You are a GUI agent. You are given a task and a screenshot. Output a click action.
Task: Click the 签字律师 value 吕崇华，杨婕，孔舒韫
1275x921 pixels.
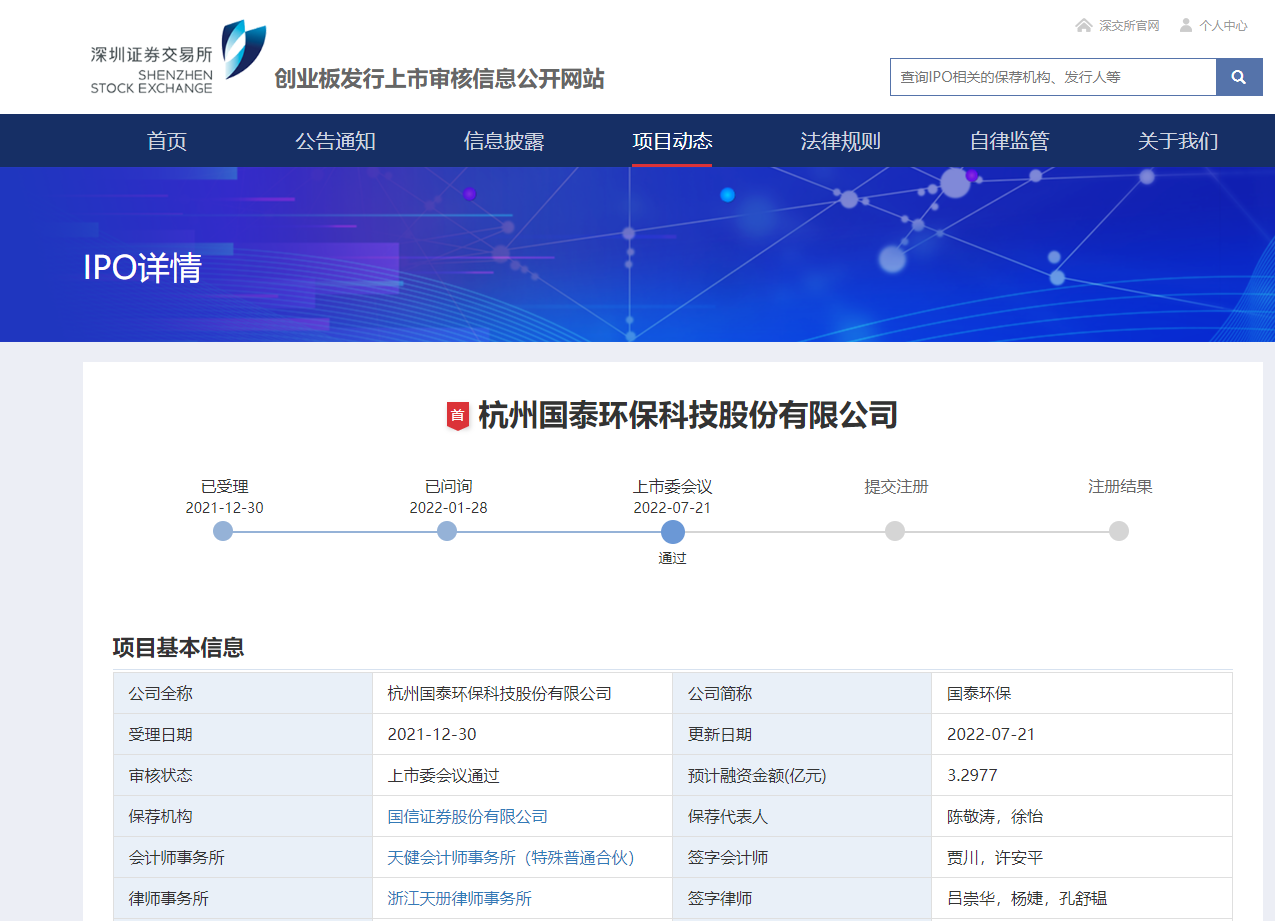click(x=1027, y=899)
